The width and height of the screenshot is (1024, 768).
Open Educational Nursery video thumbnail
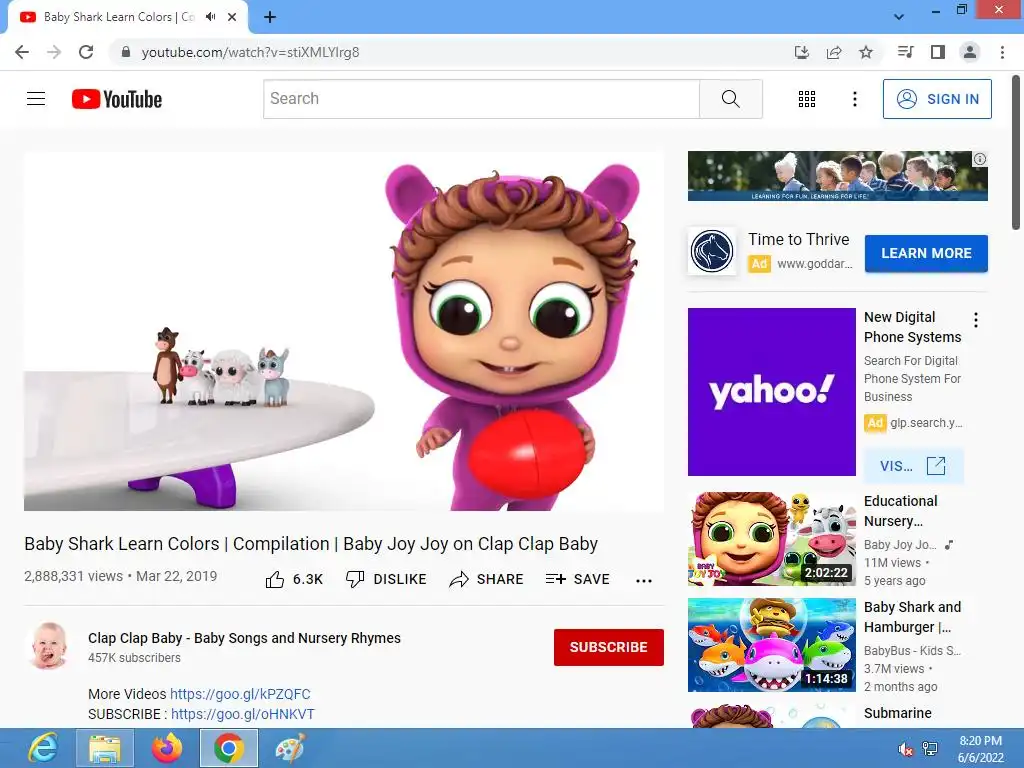click(x=771, y=539)
